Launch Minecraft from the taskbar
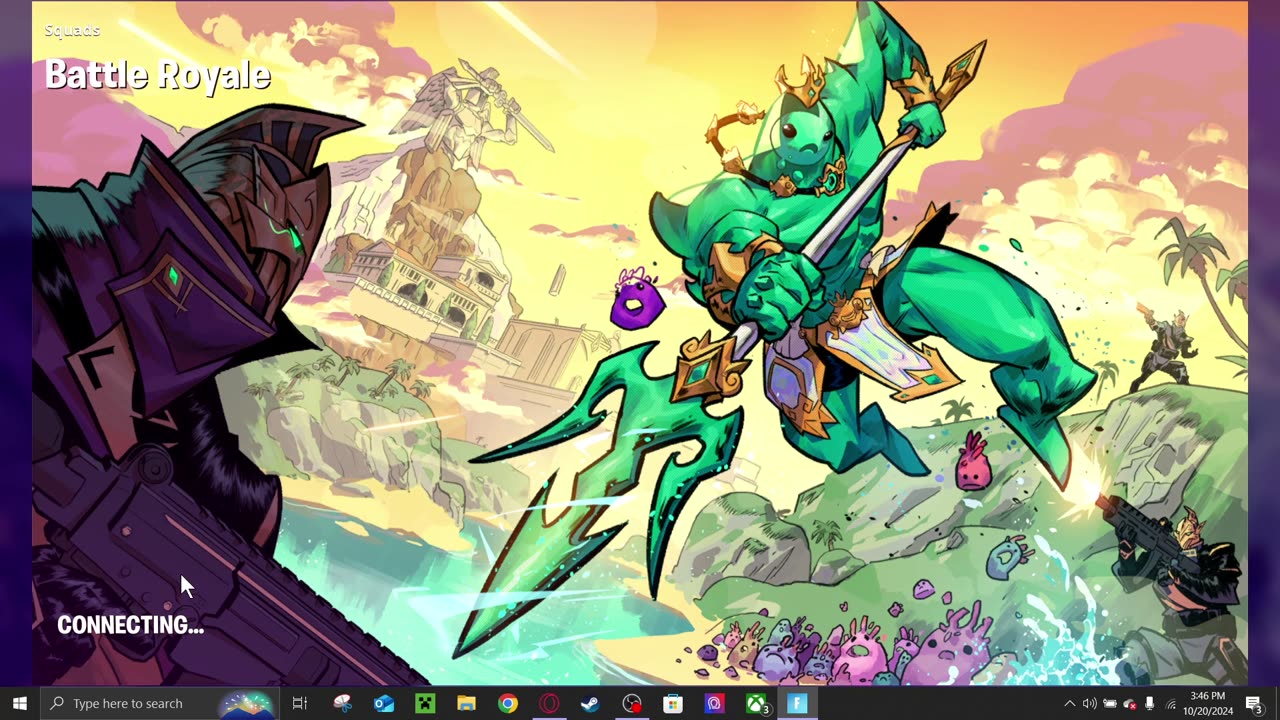This screenshot has height=720, width=1280. (425, 703)
